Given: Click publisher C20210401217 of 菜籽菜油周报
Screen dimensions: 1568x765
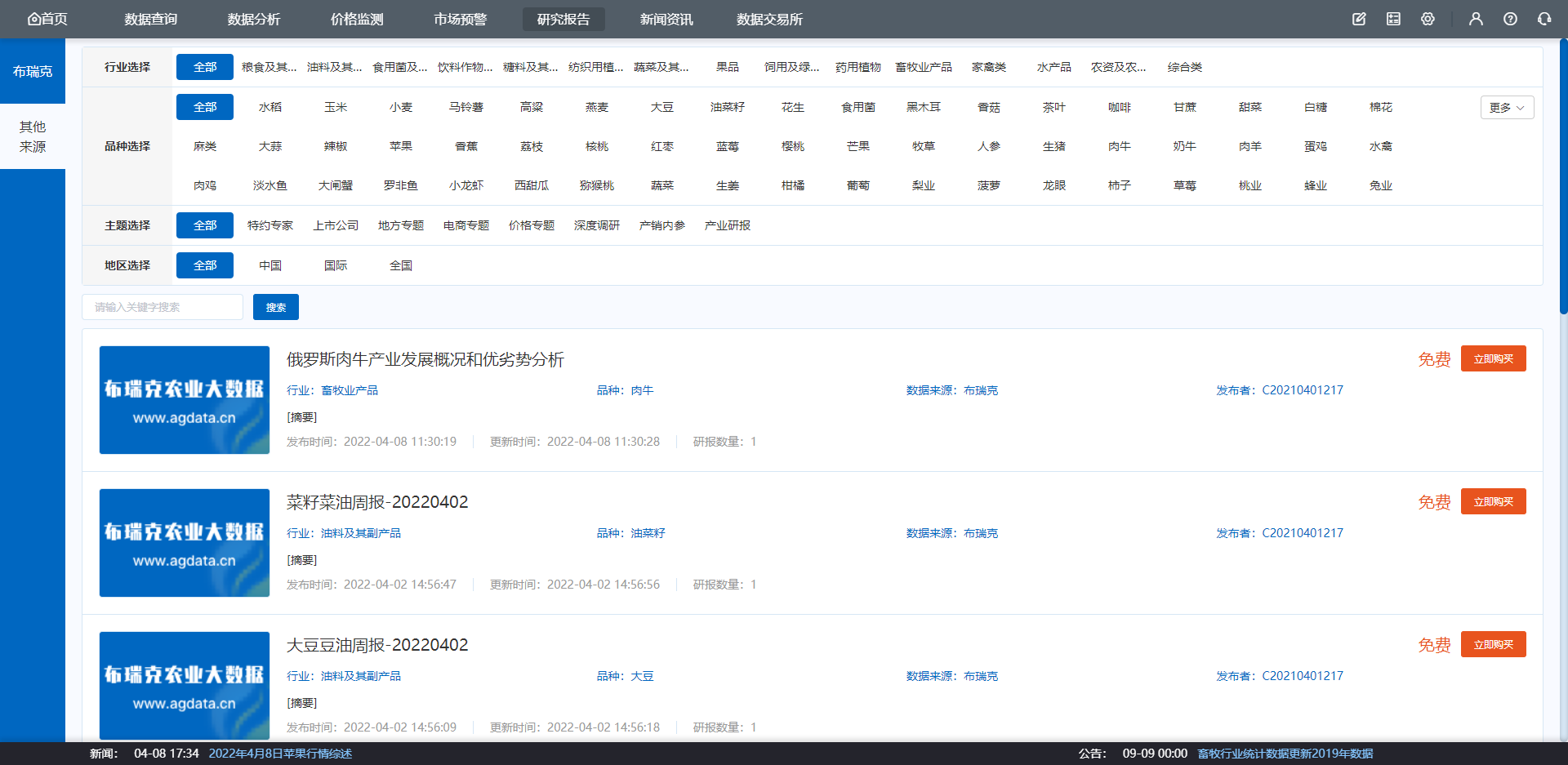Looking at the screenshot, I should coord(1303,533).
